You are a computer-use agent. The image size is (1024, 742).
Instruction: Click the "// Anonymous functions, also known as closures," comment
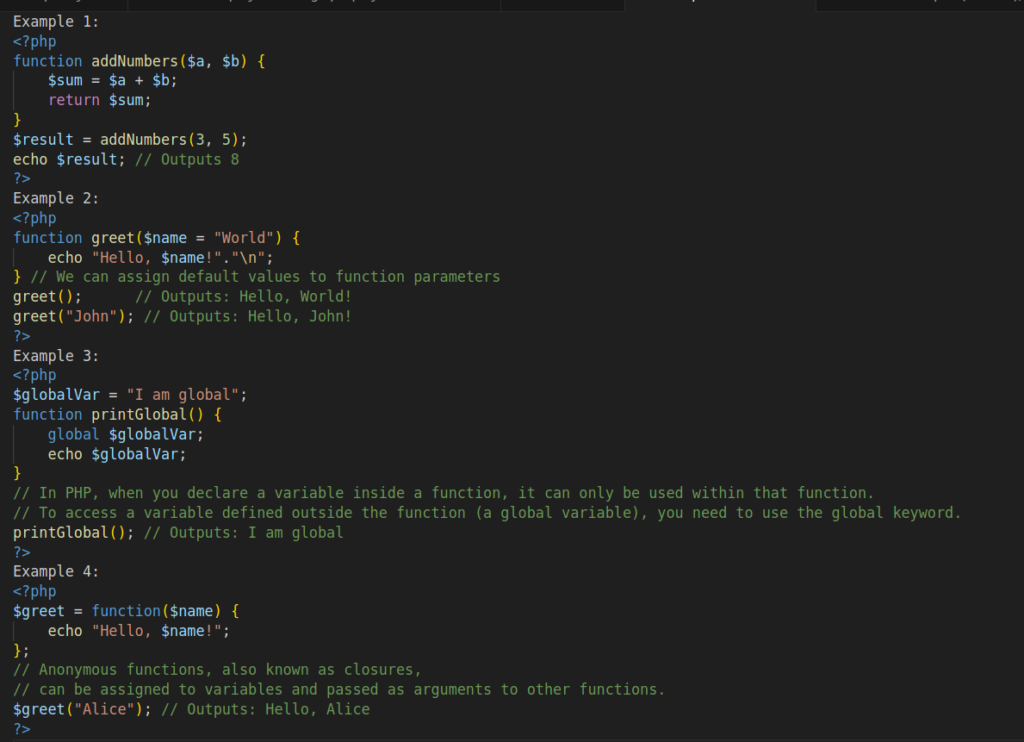coord(217,670)
